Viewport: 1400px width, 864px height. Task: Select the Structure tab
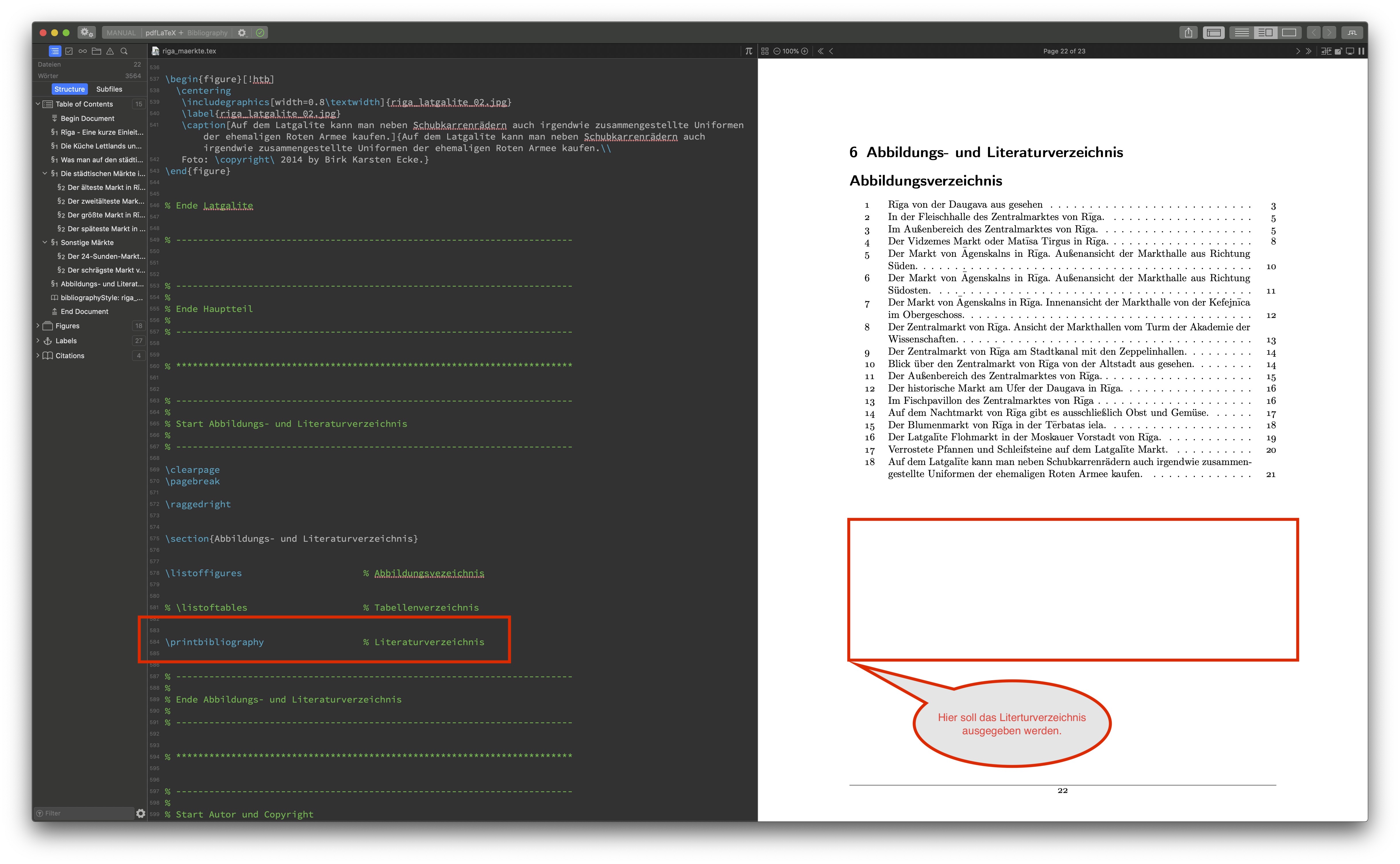tap(70, 89)
